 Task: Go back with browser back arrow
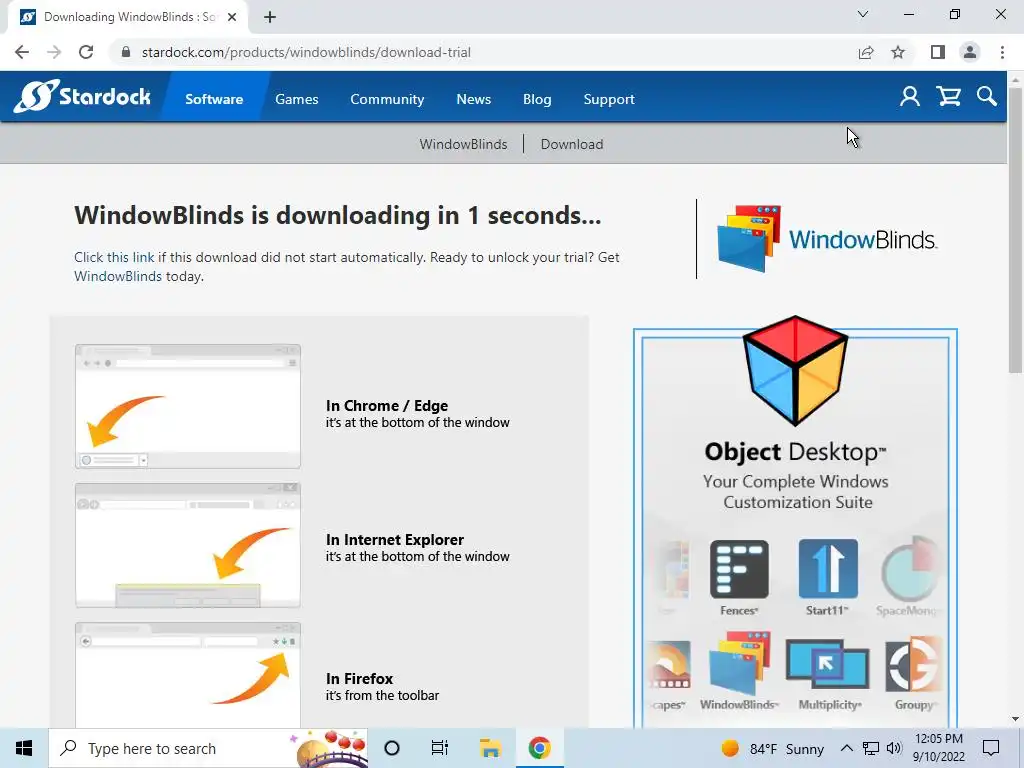click(x=22, y=52)
